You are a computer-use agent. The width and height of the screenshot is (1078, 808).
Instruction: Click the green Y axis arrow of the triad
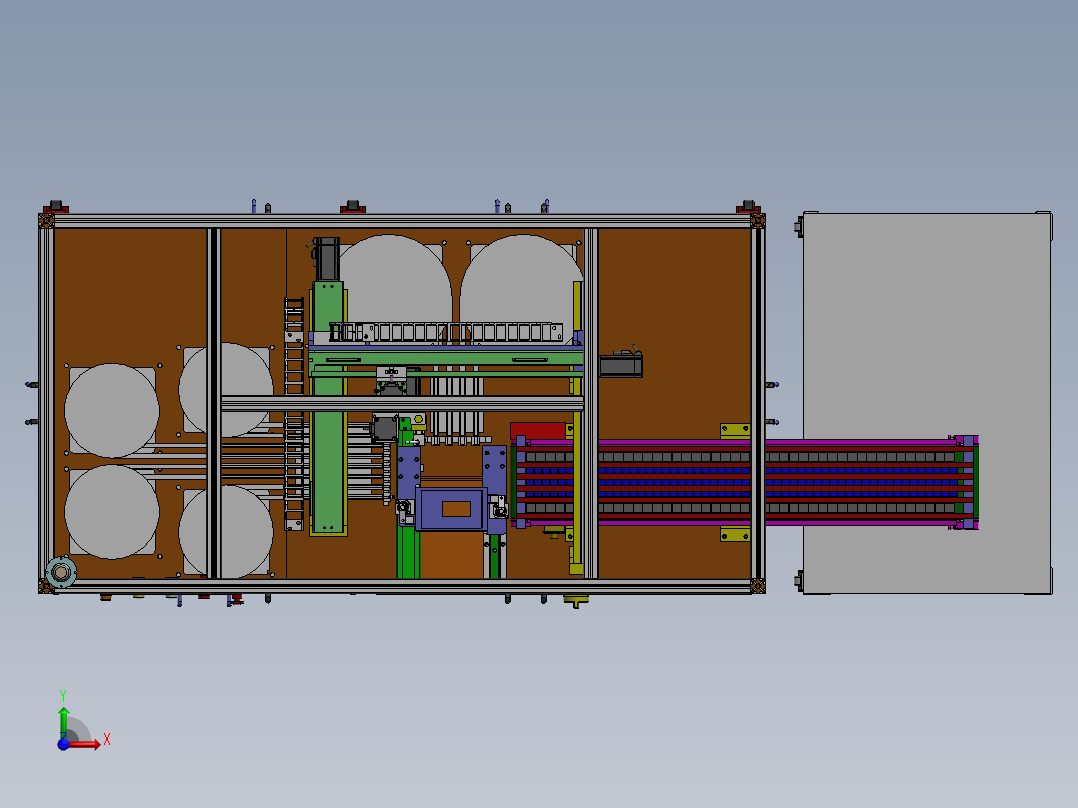(x=63, y=722)
